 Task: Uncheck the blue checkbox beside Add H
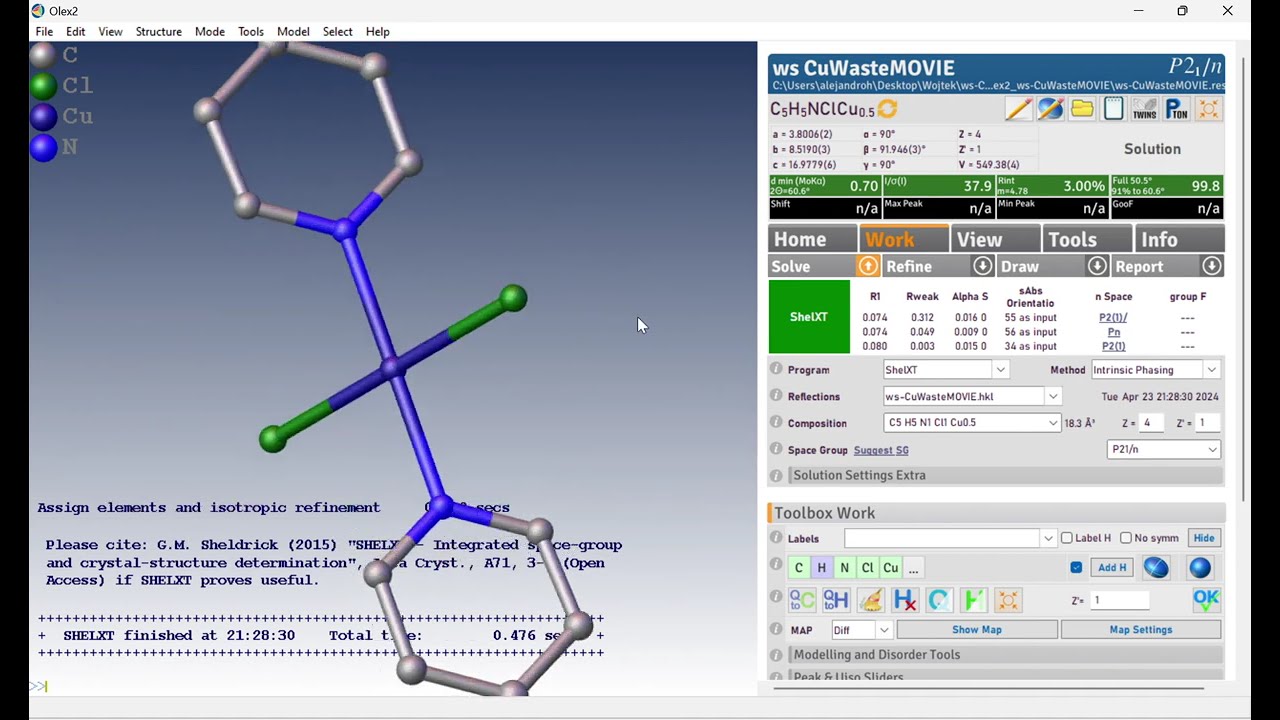[1076, 568]
